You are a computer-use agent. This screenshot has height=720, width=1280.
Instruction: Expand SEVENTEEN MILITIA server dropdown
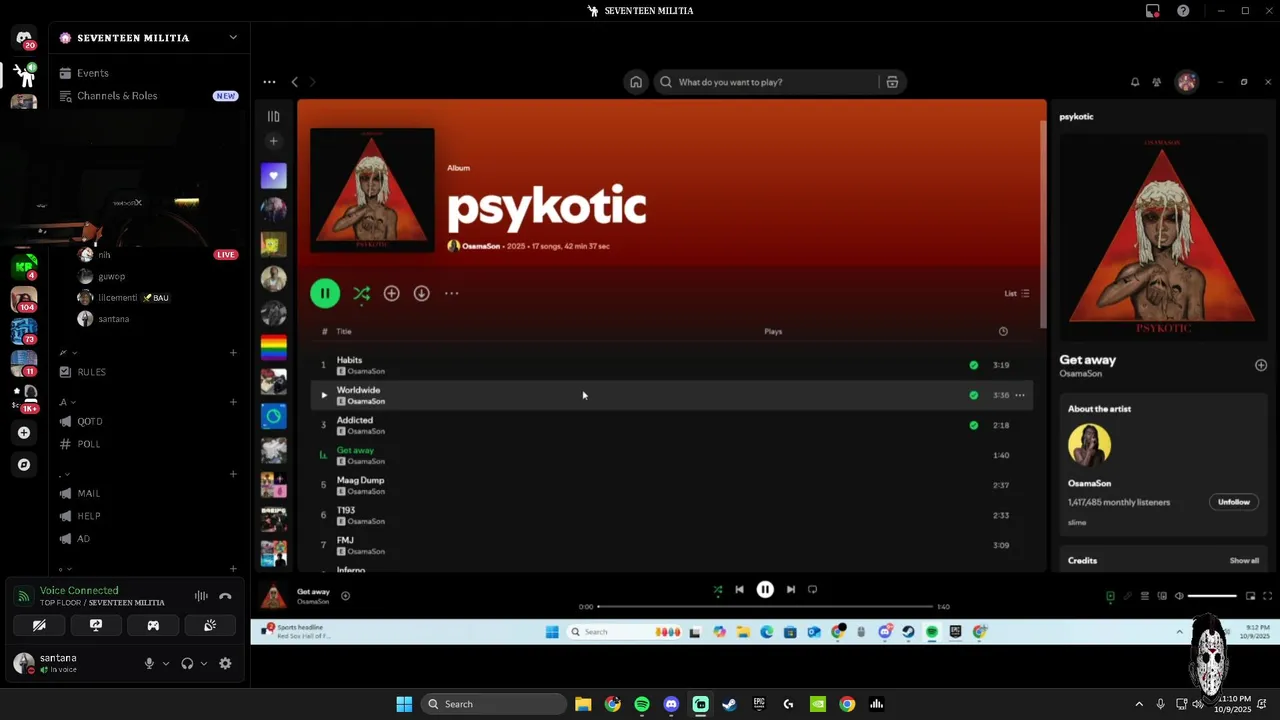point(233,38)
